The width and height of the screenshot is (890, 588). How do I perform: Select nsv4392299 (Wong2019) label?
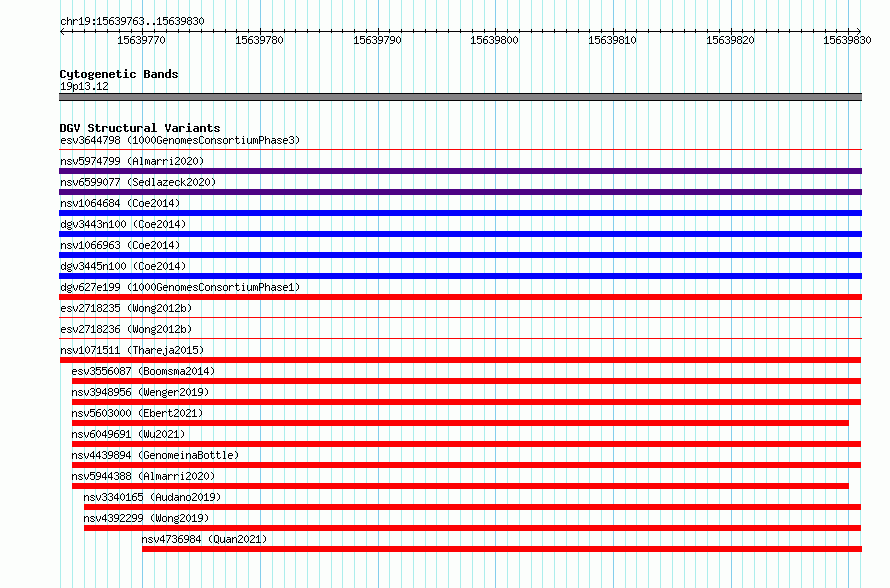(146, 518)
